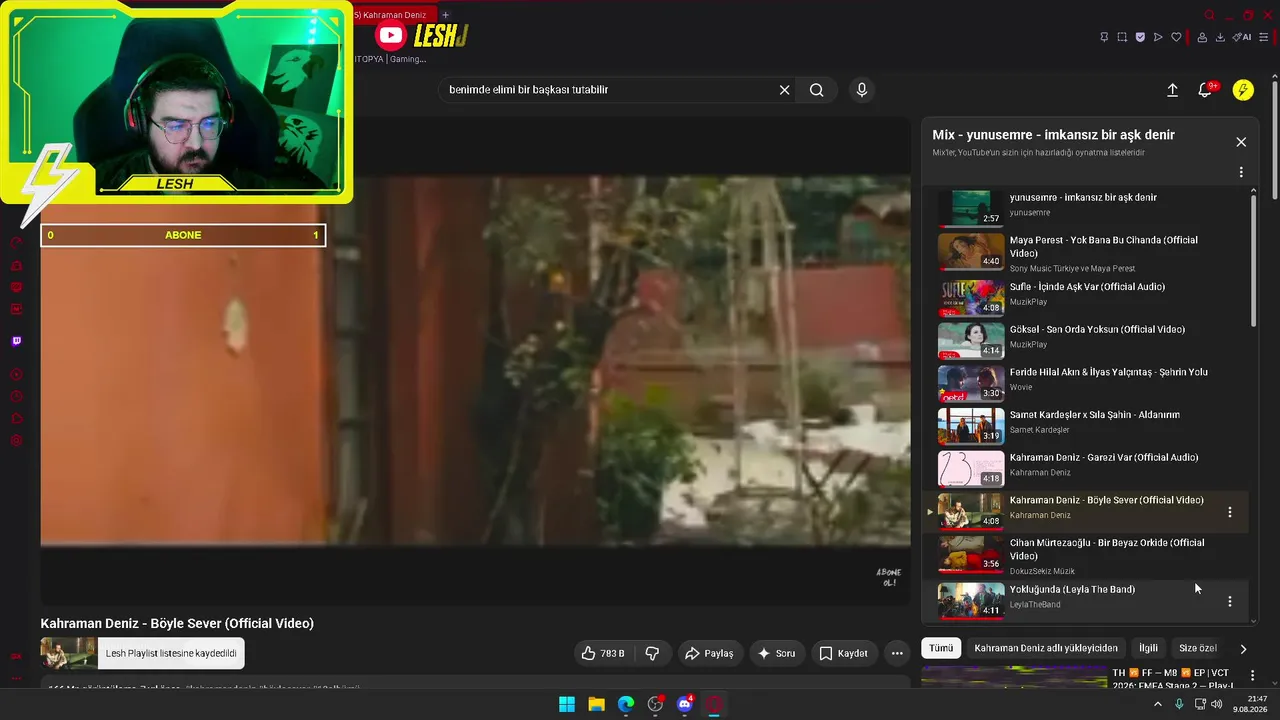The image size is (1280, 720).
Task: Open browser easy setup sliders menu
Action: click(x=1265, y=37)
